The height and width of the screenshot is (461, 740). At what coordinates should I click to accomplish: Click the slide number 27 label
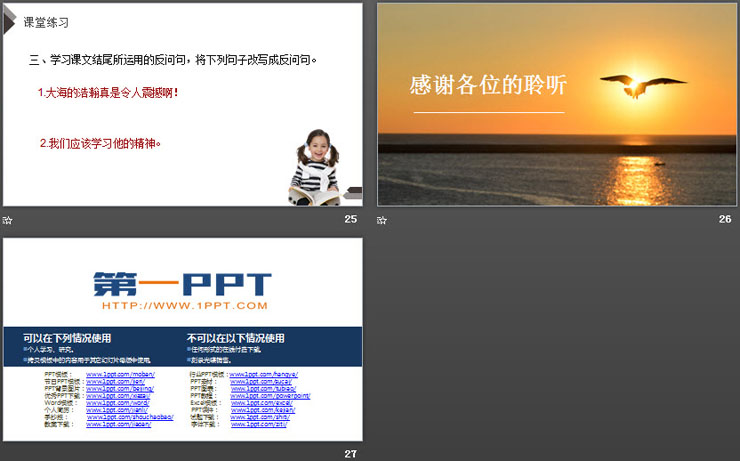[x=351, y=453]
